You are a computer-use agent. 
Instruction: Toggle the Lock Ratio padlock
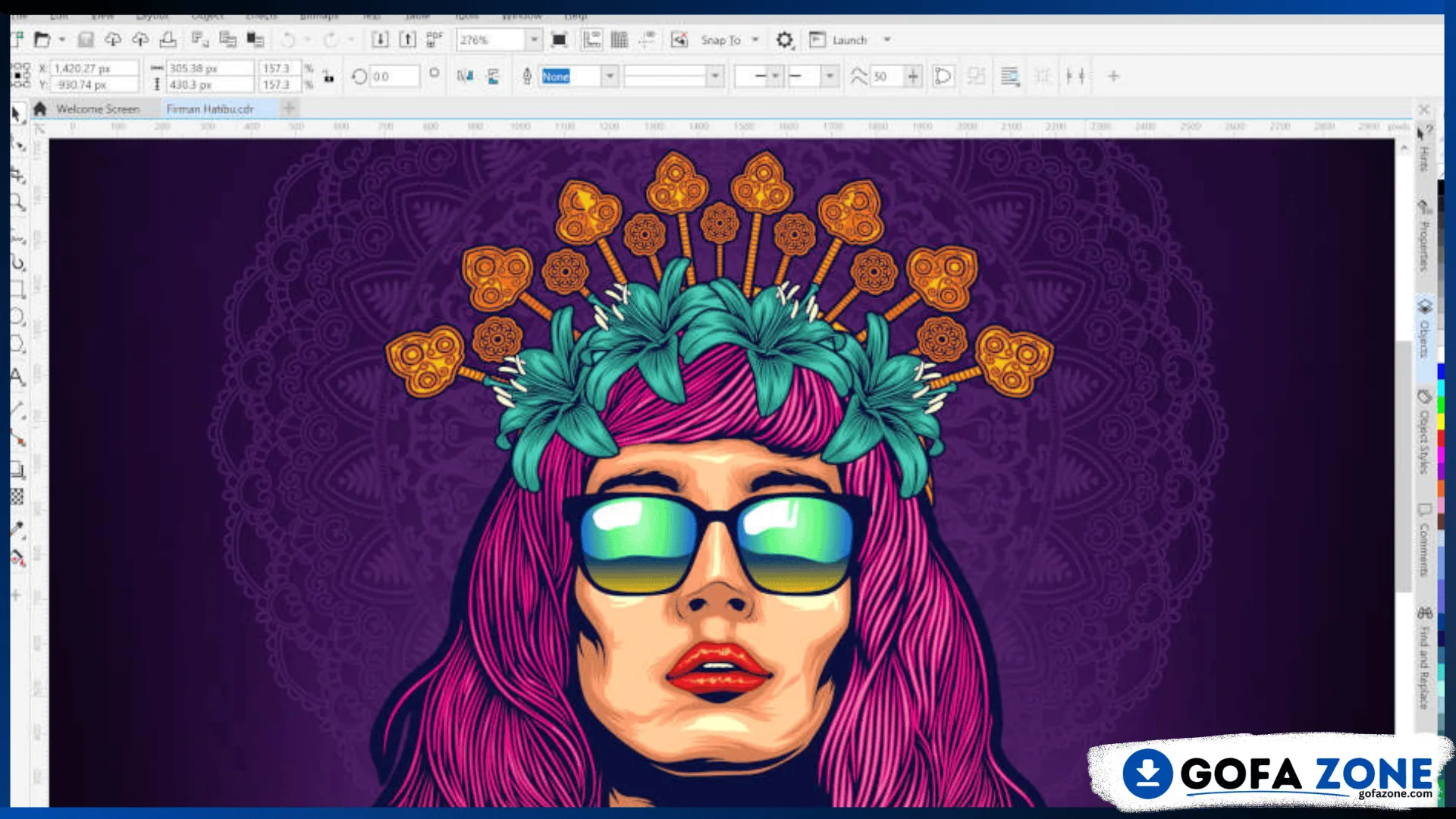tap(328, 76)
